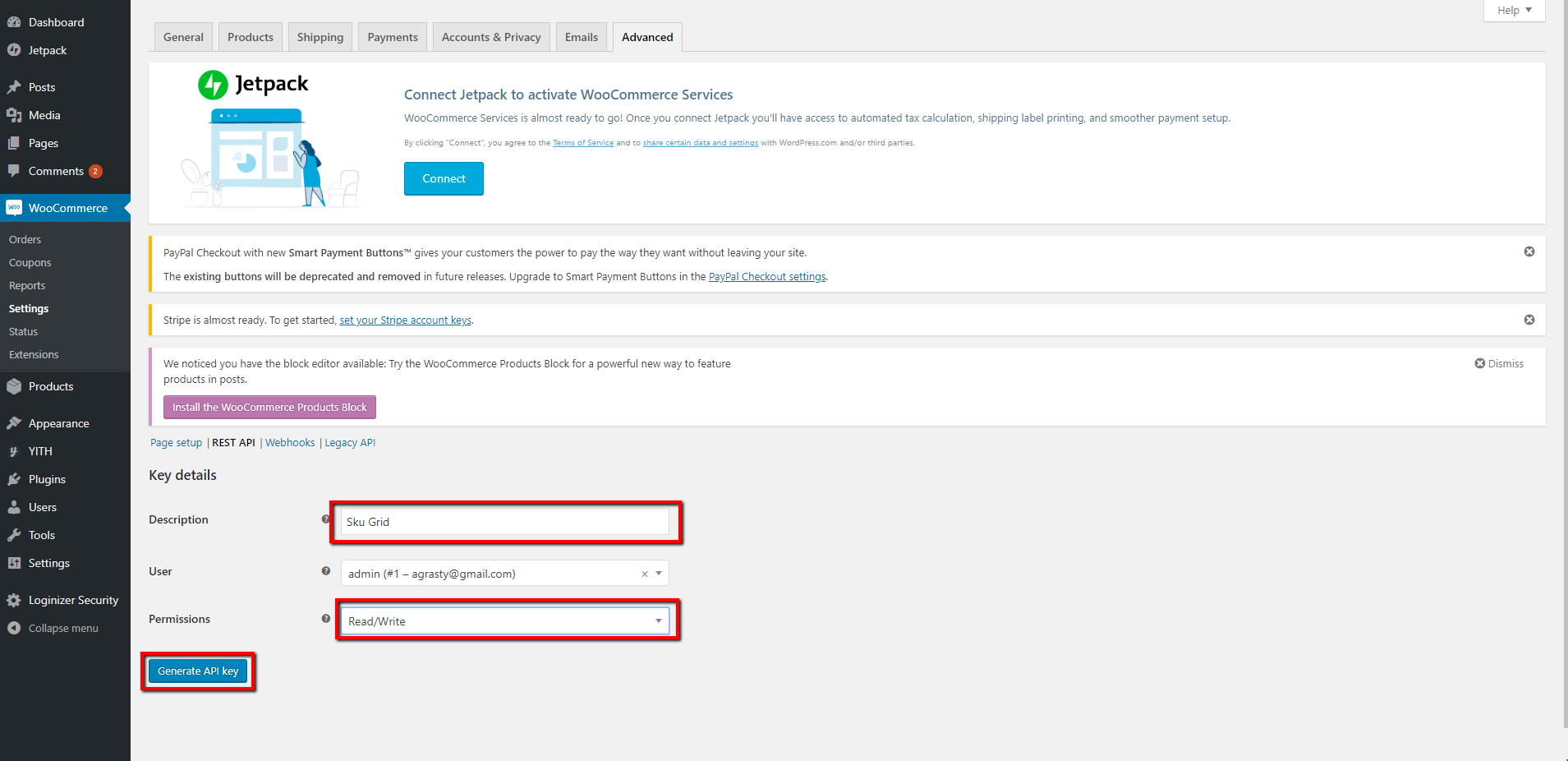Open Terms of Service link
The height and width of the screenshot is (761, 1568).
pos(583,143)
